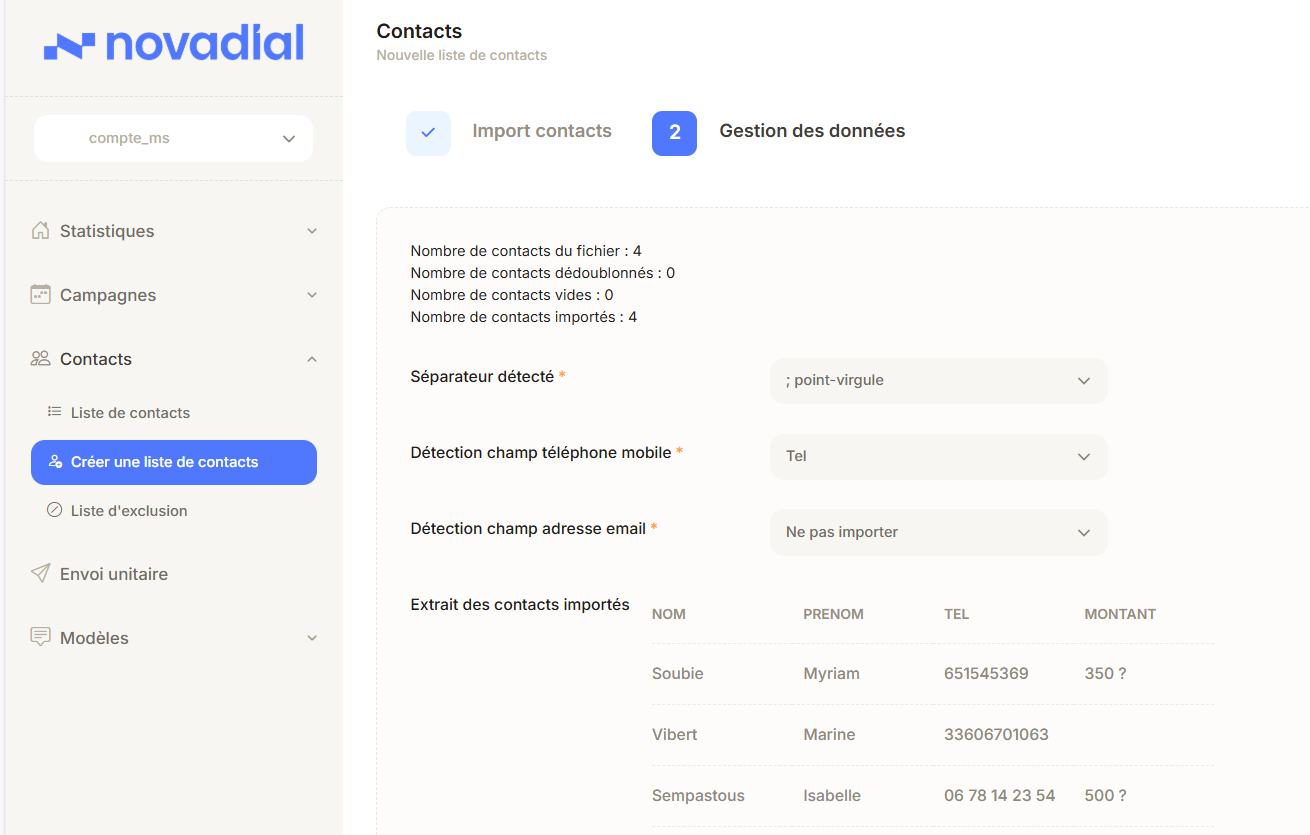Expand the Statistiques menu chevron
This screenshot has height=835, width=1310.
[x=312, y=231]
